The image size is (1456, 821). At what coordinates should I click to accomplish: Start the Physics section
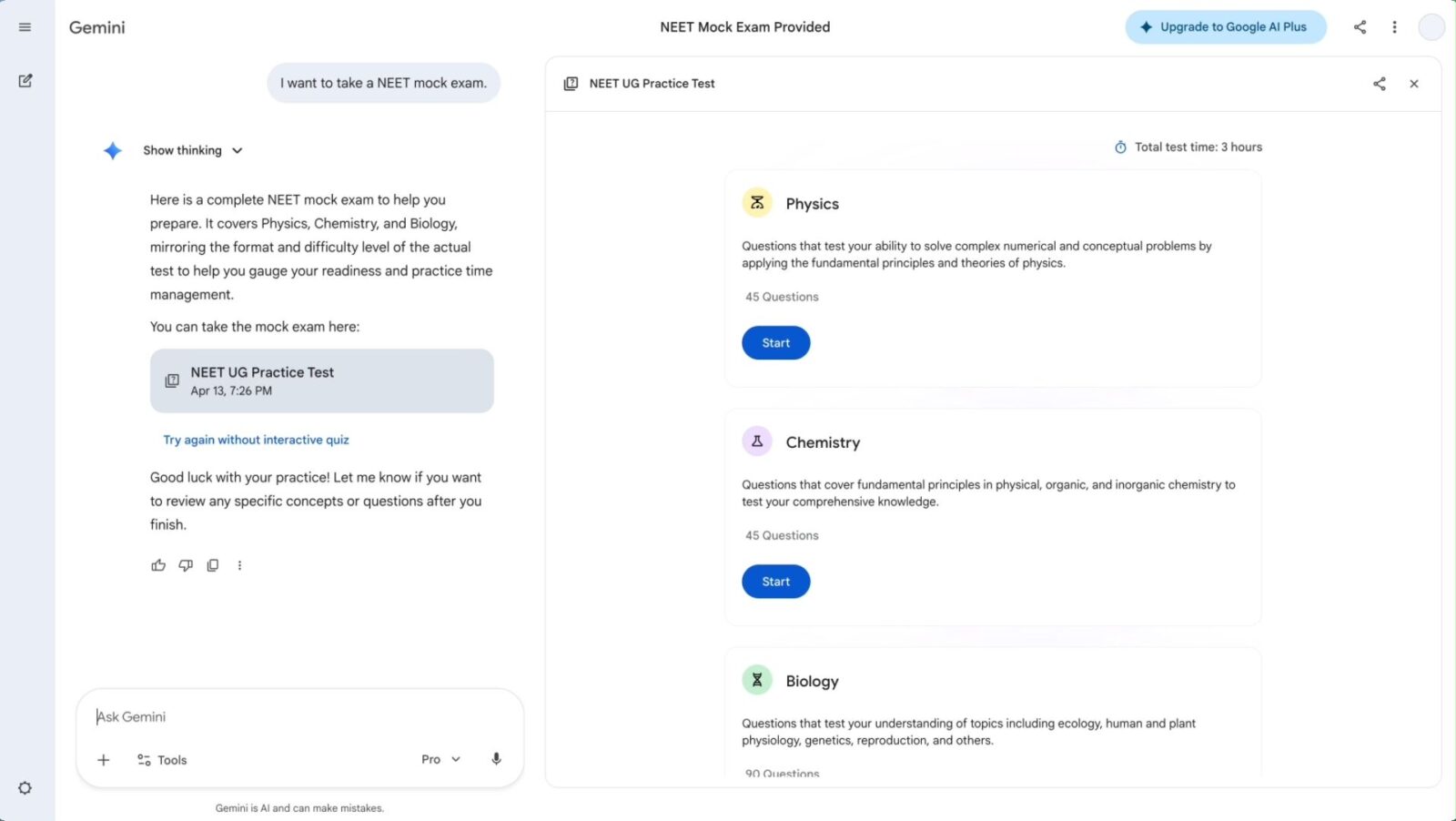(775, 343)
